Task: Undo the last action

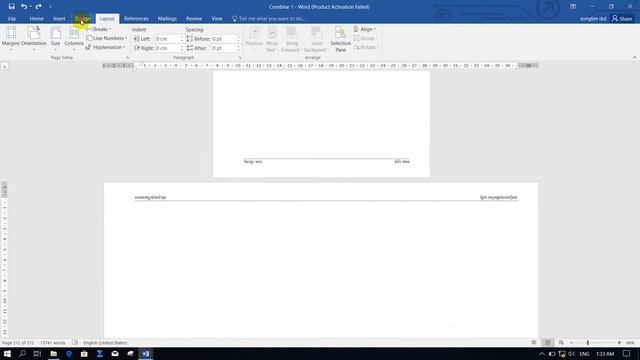Action: pos(24,7)
